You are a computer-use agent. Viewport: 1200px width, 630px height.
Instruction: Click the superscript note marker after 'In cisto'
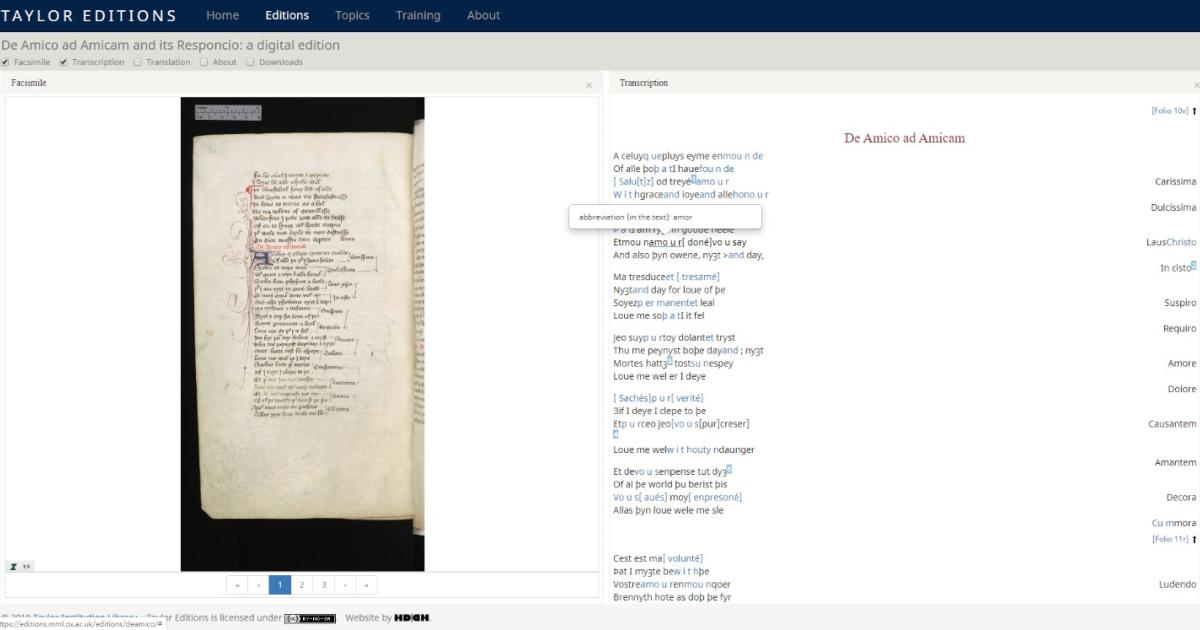[x=1191, y=264]
